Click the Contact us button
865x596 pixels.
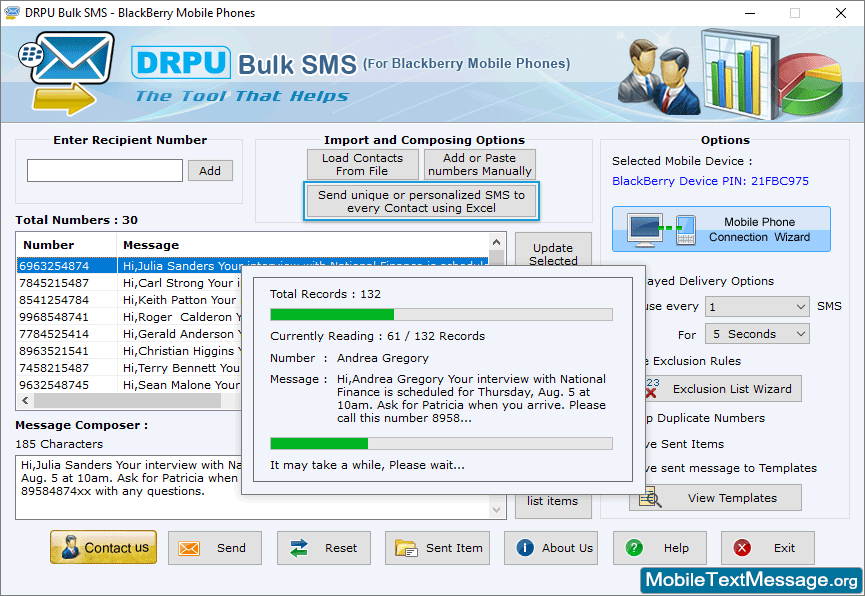(103, 547)
